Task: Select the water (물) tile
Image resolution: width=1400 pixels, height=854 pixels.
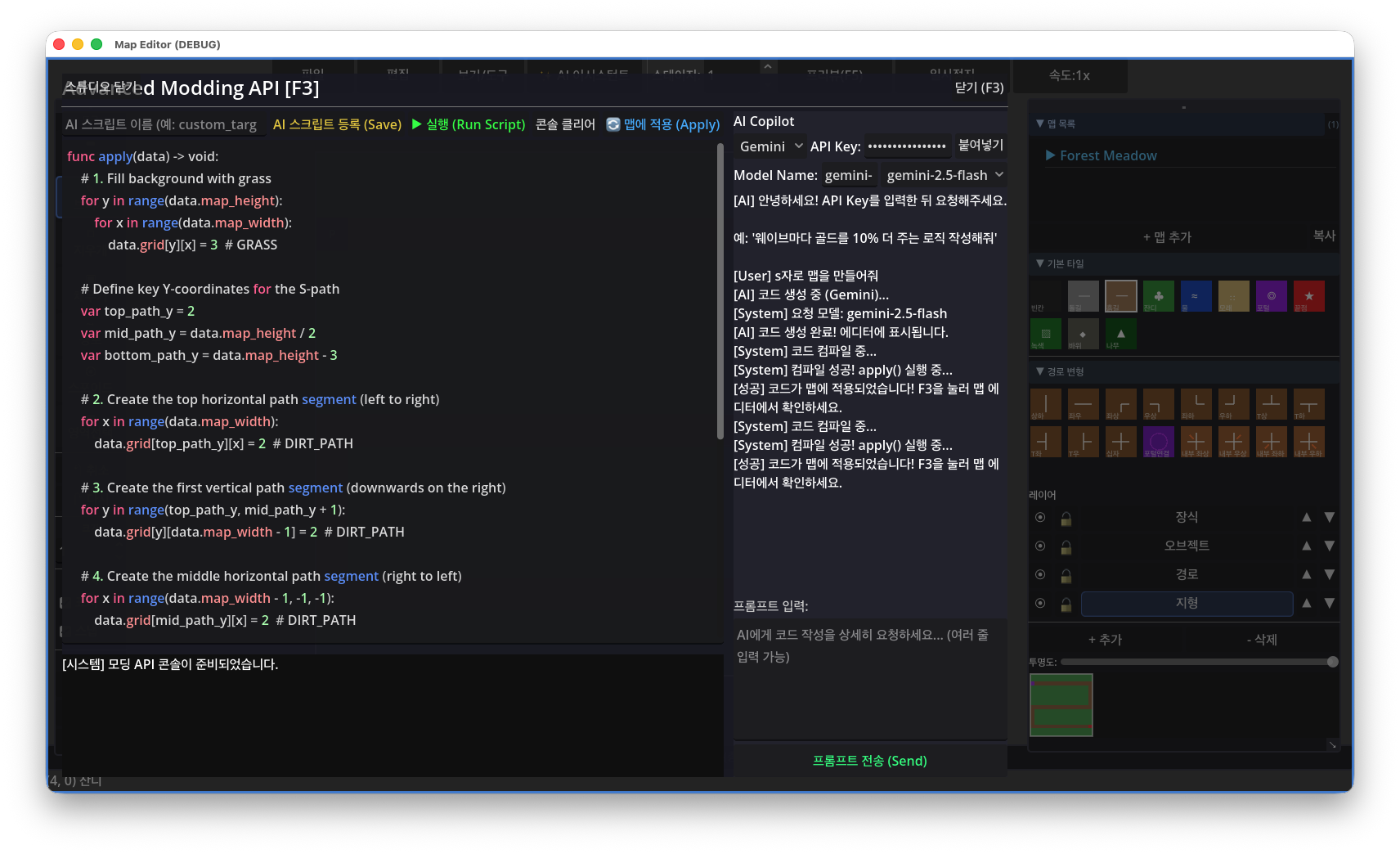Action: click(1196, 296)
